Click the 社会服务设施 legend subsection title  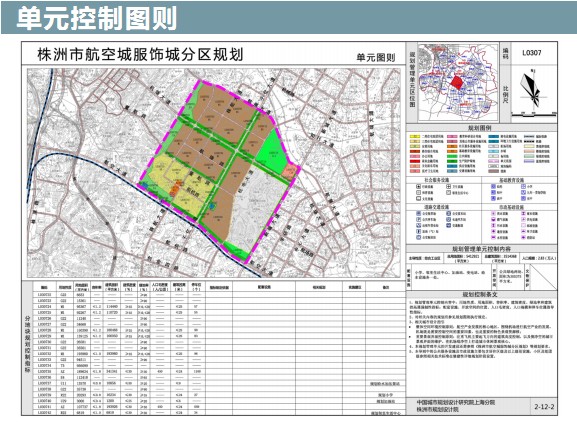point(437,180)
